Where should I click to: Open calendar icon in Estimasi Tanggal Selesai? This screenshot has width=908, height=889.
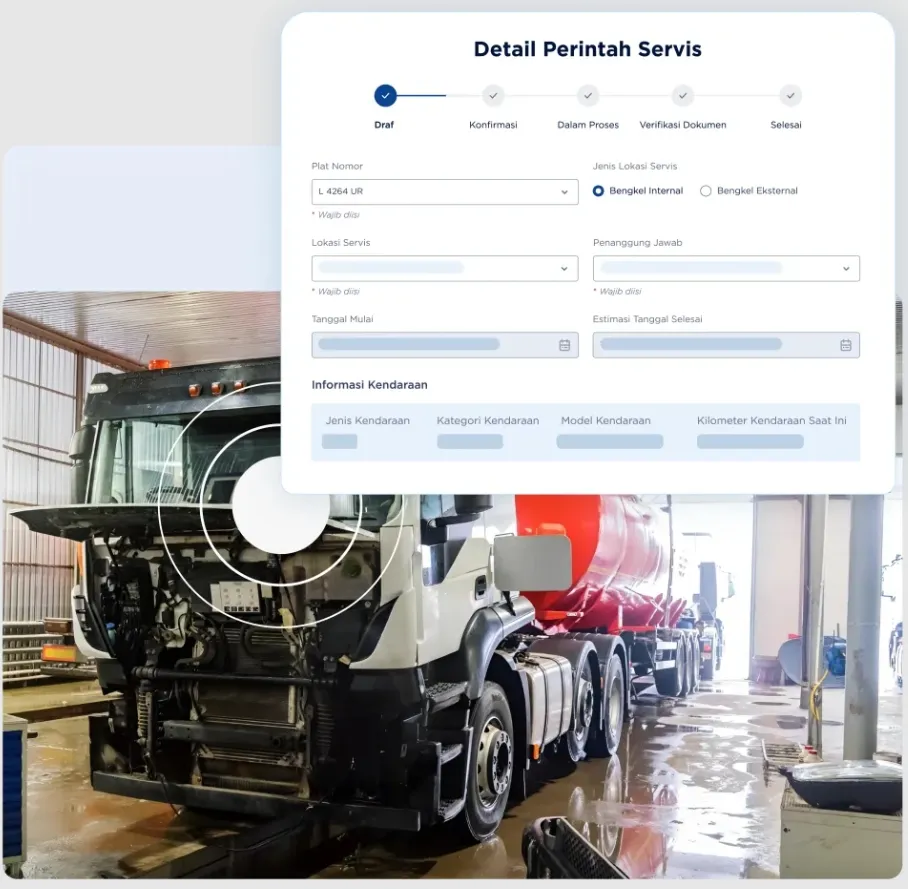(x=845, y=345)
